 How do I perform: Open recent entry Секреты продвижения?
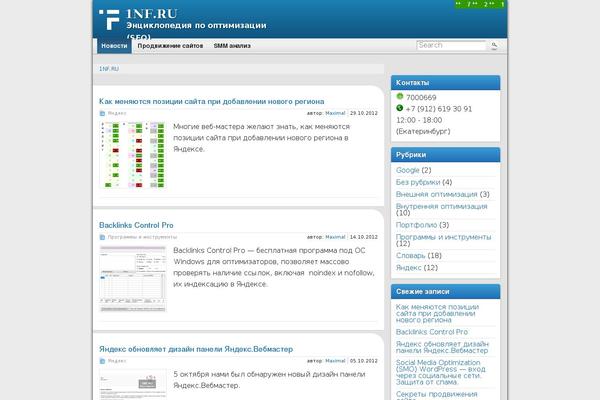437,395
